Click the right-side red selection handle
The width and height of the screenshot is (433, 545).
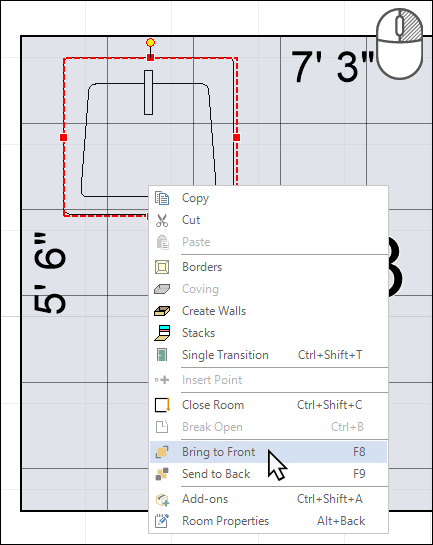click(237, 138)
